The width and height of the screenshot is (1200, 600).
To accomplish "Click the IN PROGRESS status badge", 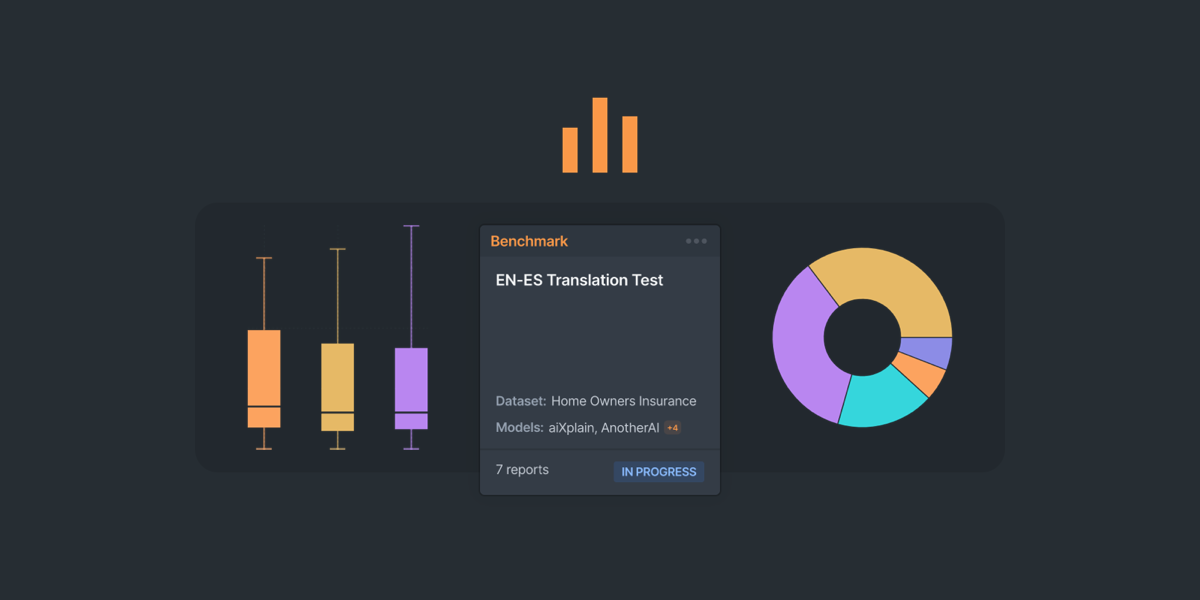I will point(659,472).
